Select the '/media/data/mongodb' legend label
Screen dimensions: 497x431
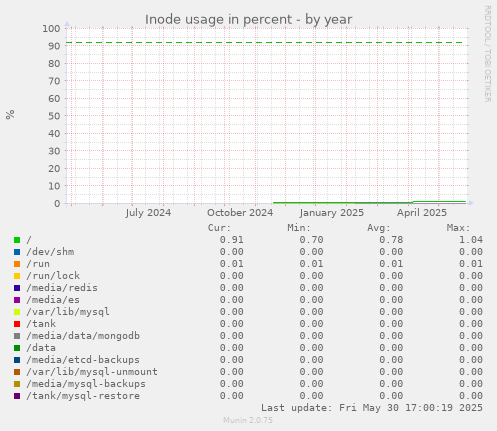pyautogui.click(x=83, y=336)
